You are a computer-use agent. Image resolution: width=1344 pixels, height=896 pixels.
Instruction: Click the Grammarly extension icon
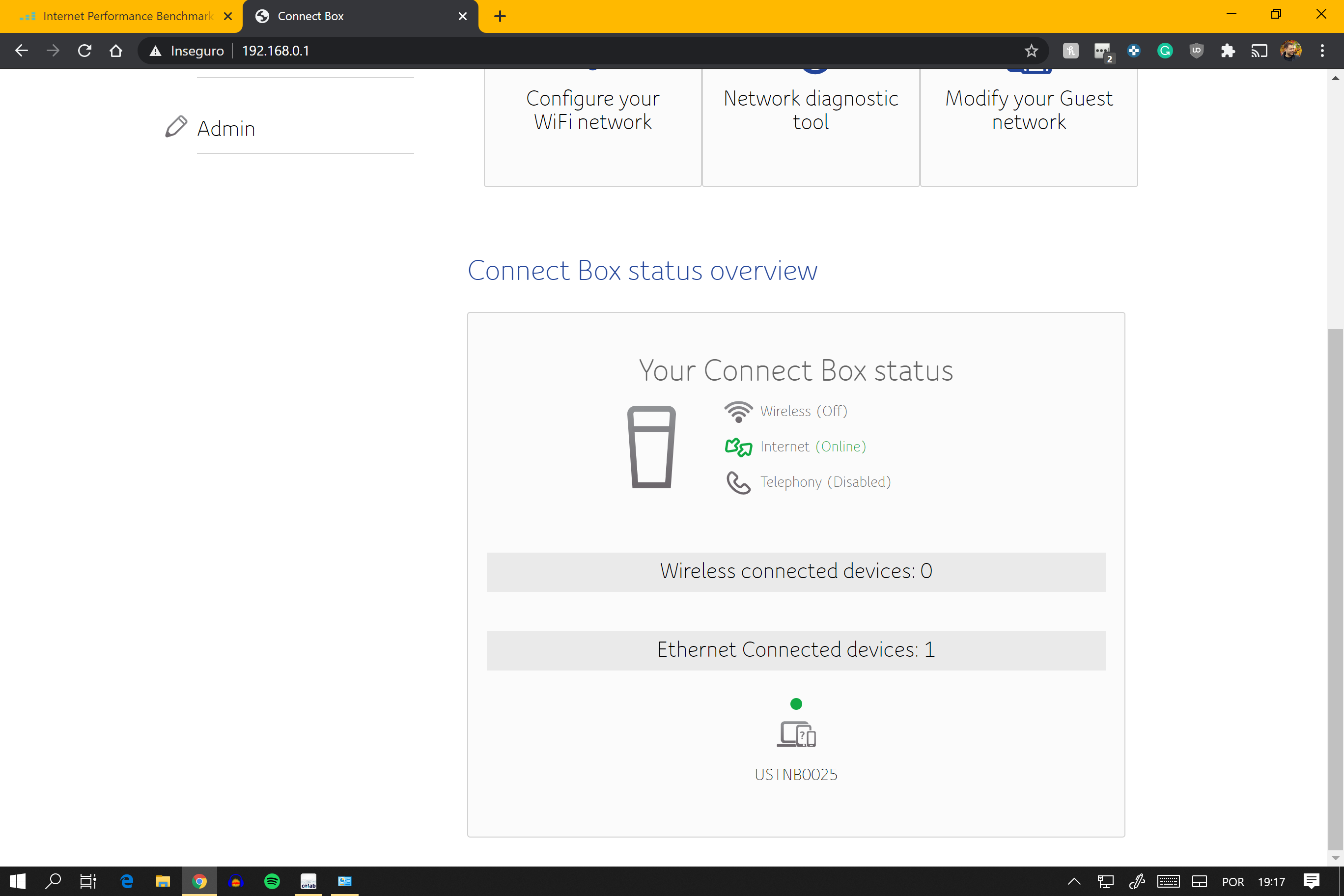coord(1165,51)
